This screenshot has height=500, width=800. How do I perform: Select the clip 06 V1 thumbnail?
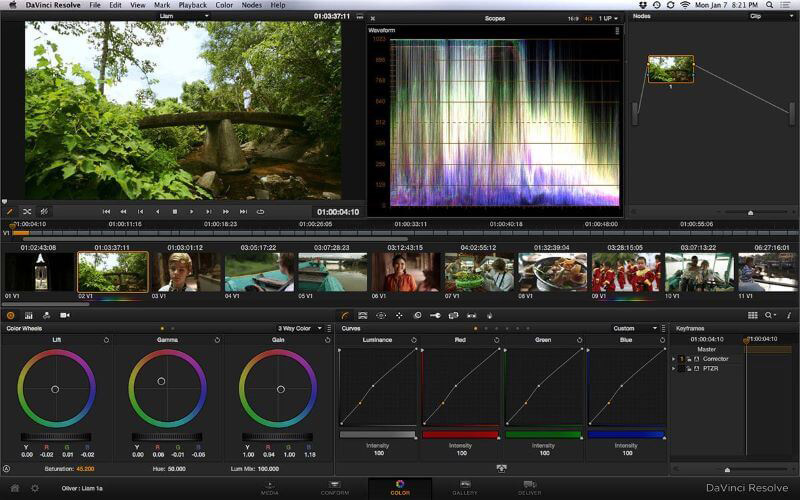coord(405,272)
